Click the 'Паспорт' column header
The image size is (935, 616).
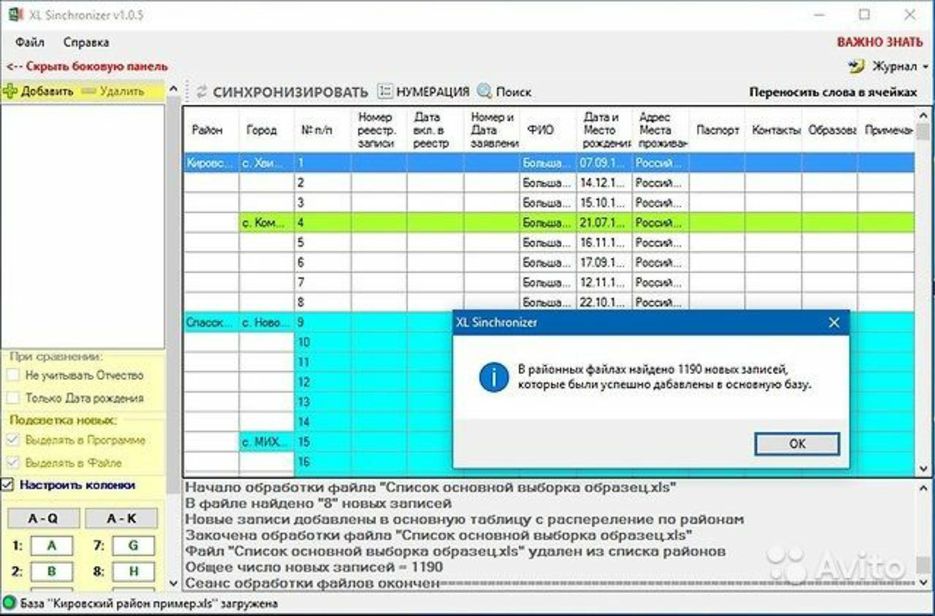[717, 130]
